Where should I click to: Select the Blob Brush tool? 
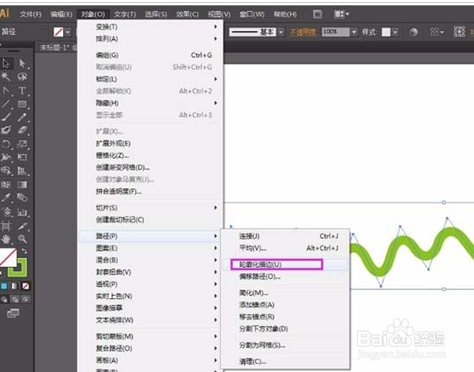pyautogui.click(x=6, y=130)
